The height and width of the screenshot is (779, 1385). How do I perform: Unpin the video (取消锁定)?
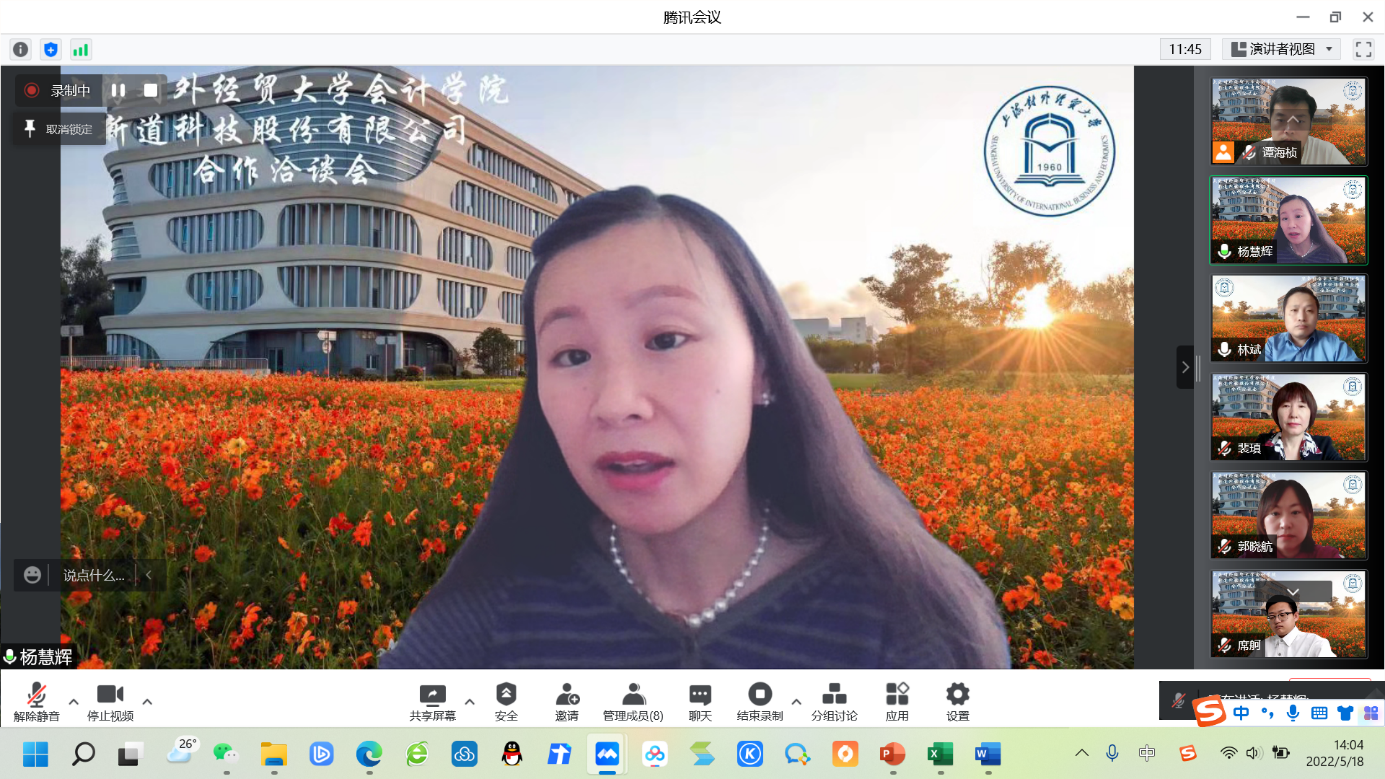pyautogui.click(x=59, y=129)
